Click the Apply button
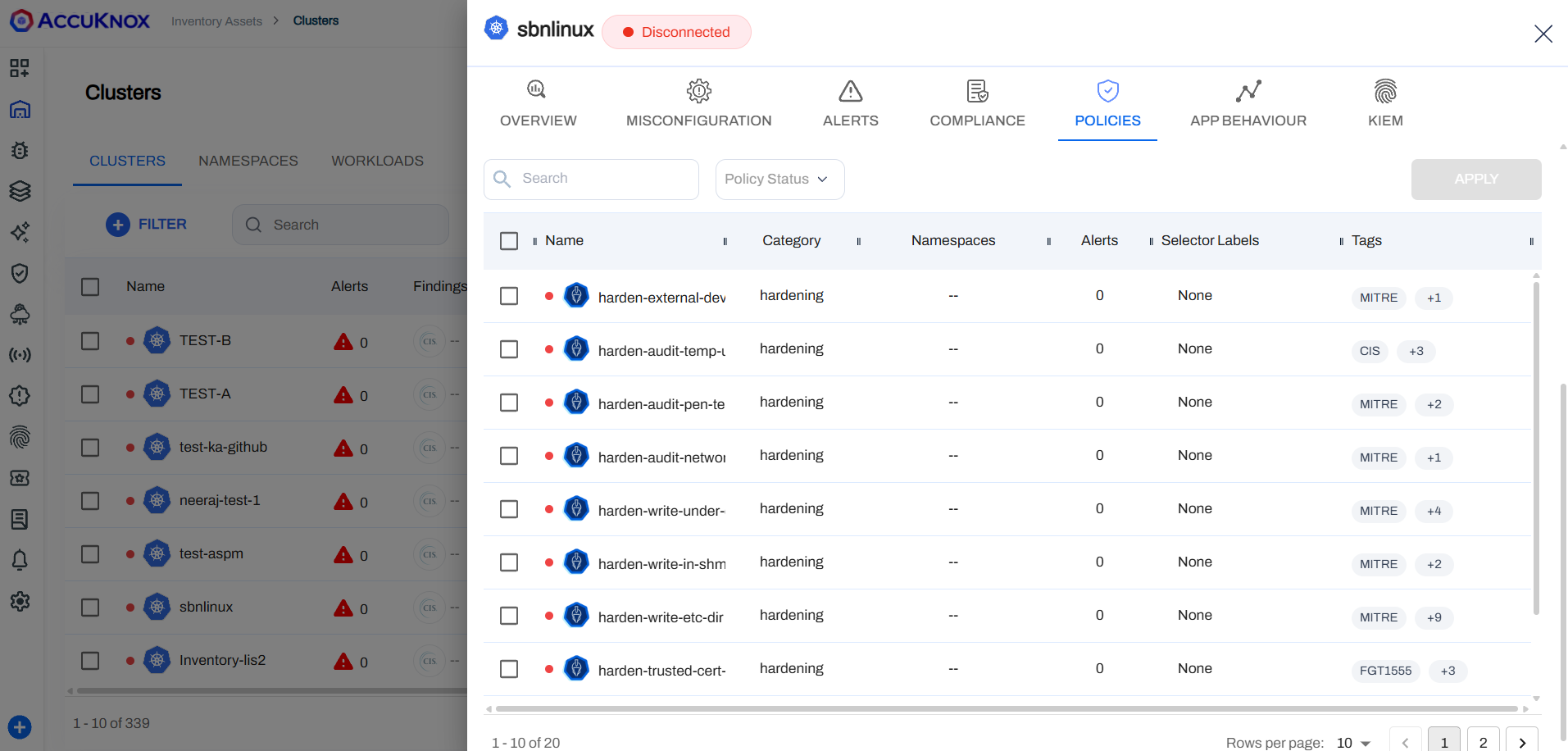1568x751 pixels. tap(1475, 180)
